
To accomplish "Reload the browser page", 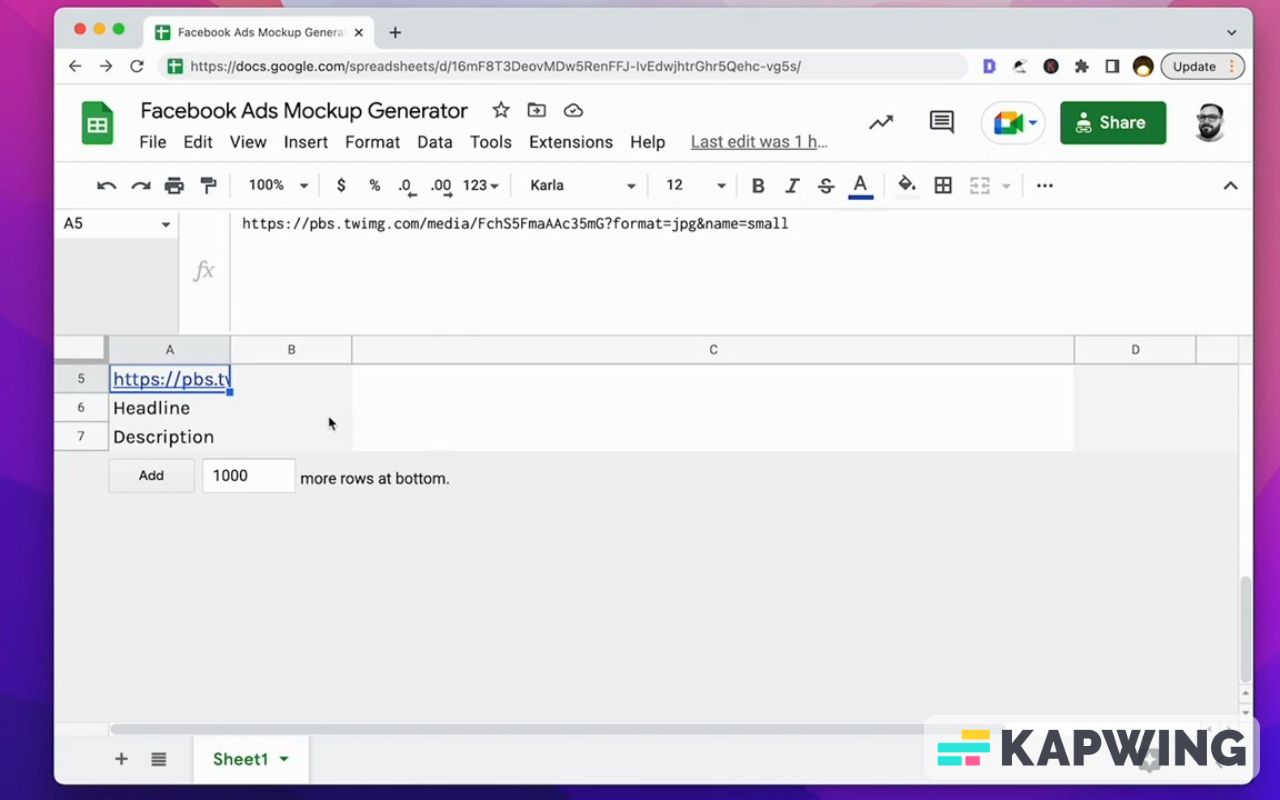I will 137,67.
